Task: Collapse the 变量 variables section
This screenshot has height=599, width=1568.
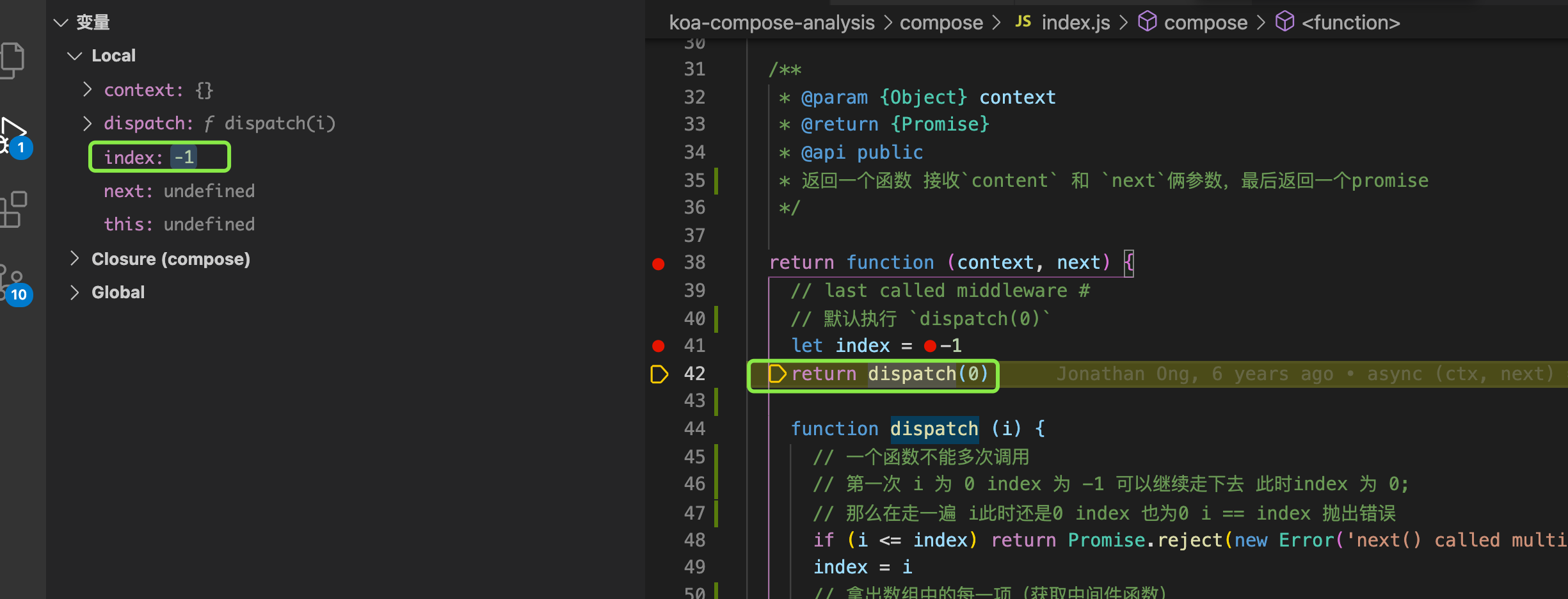Action: point(61,23)
